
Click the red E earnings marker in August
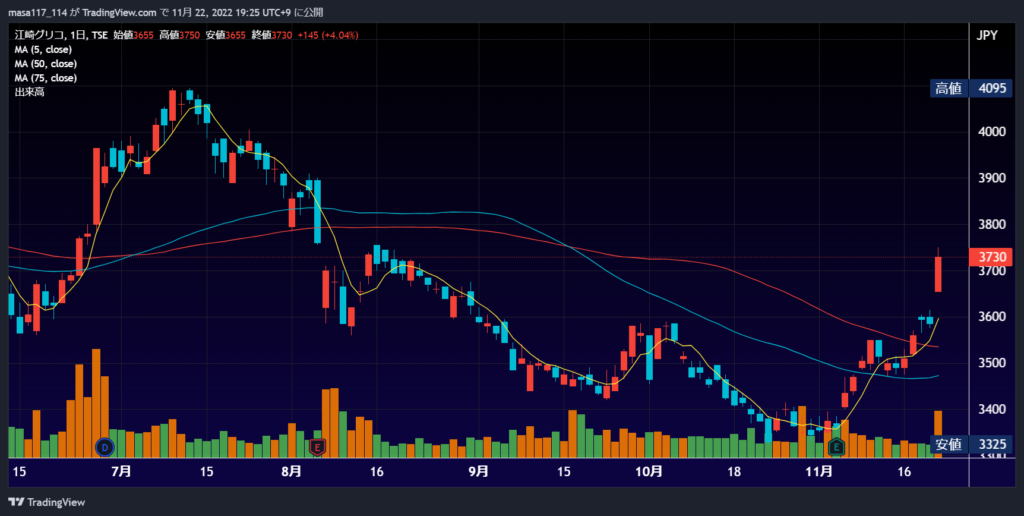point(317,447)
